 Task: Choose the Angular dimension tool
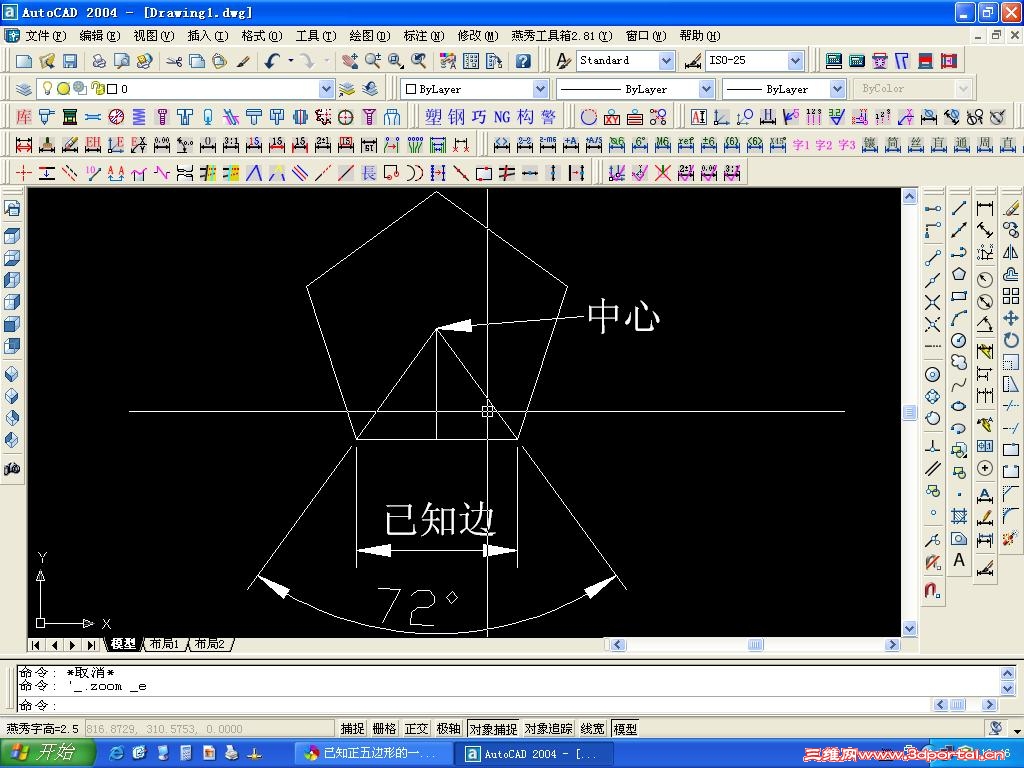[x=985, y=323]
